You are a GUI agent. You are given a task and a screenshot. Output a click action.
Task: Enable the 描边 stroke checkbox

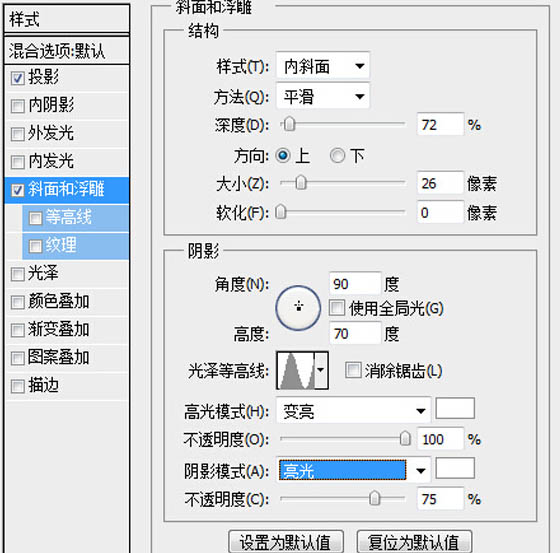point(17,386)
